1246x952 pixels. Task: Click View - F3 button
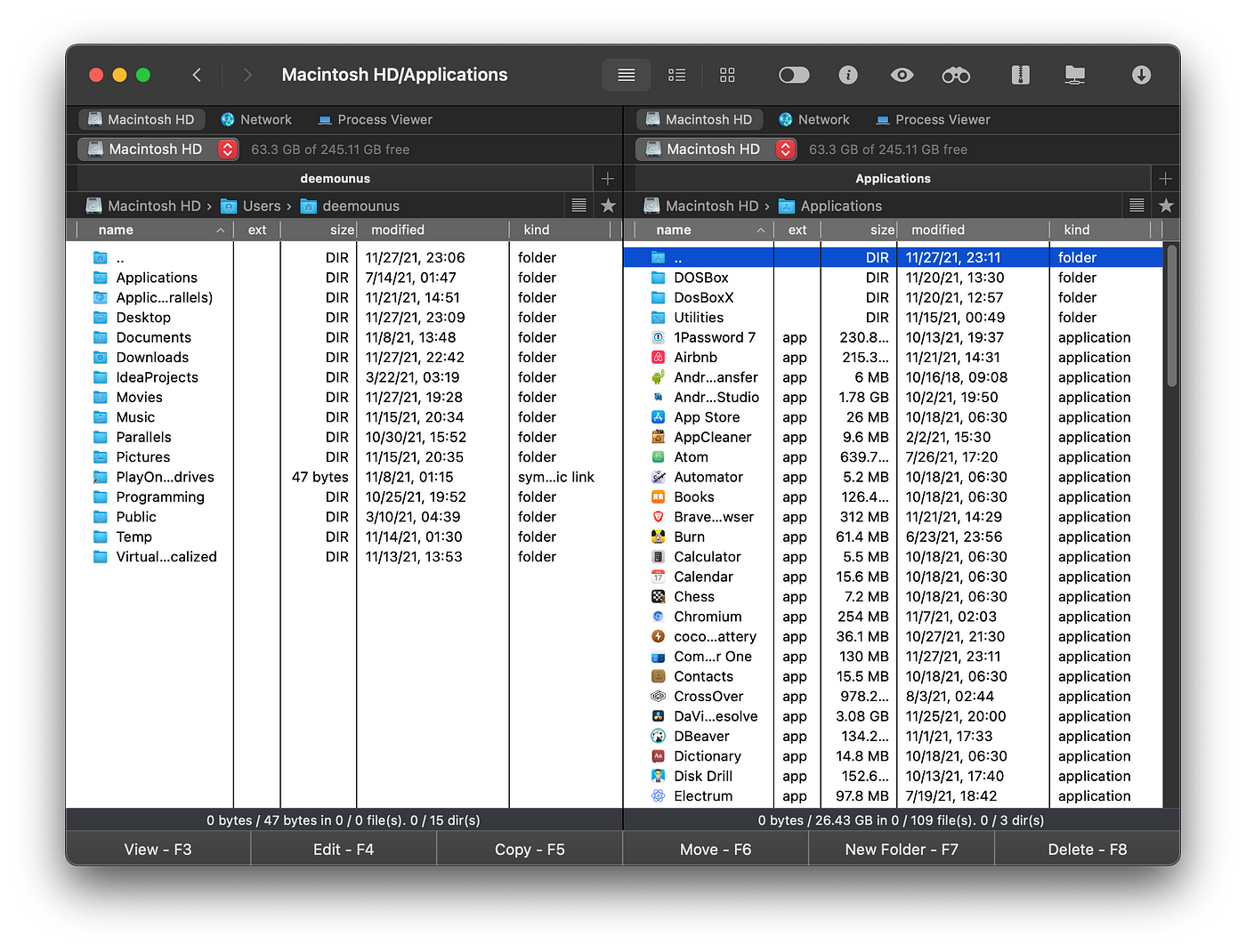click(x=158, y=850)
